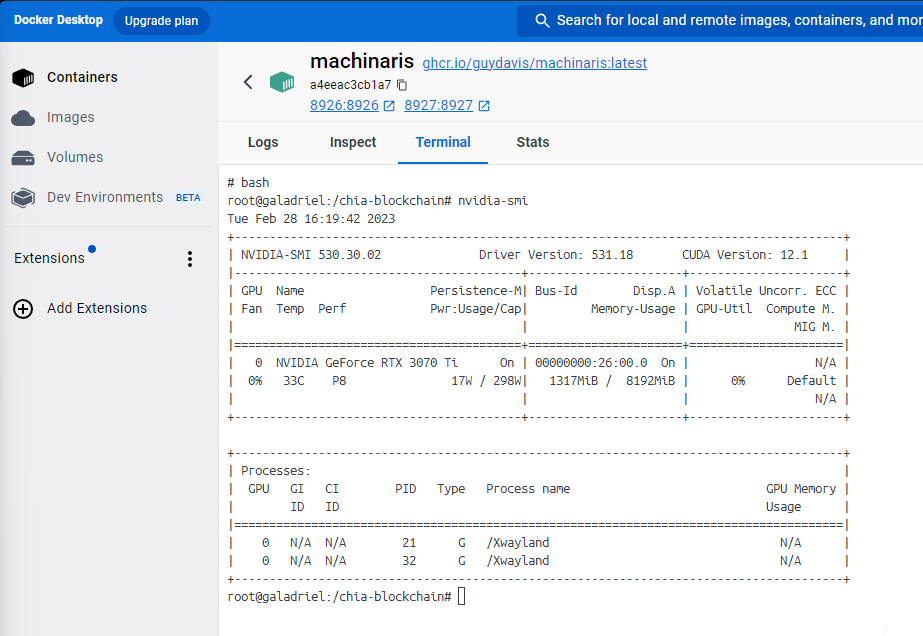923x636 pixels.
Task: Open port 8926:8926 link
Action: pyautogui.click(x=344, y=105)
